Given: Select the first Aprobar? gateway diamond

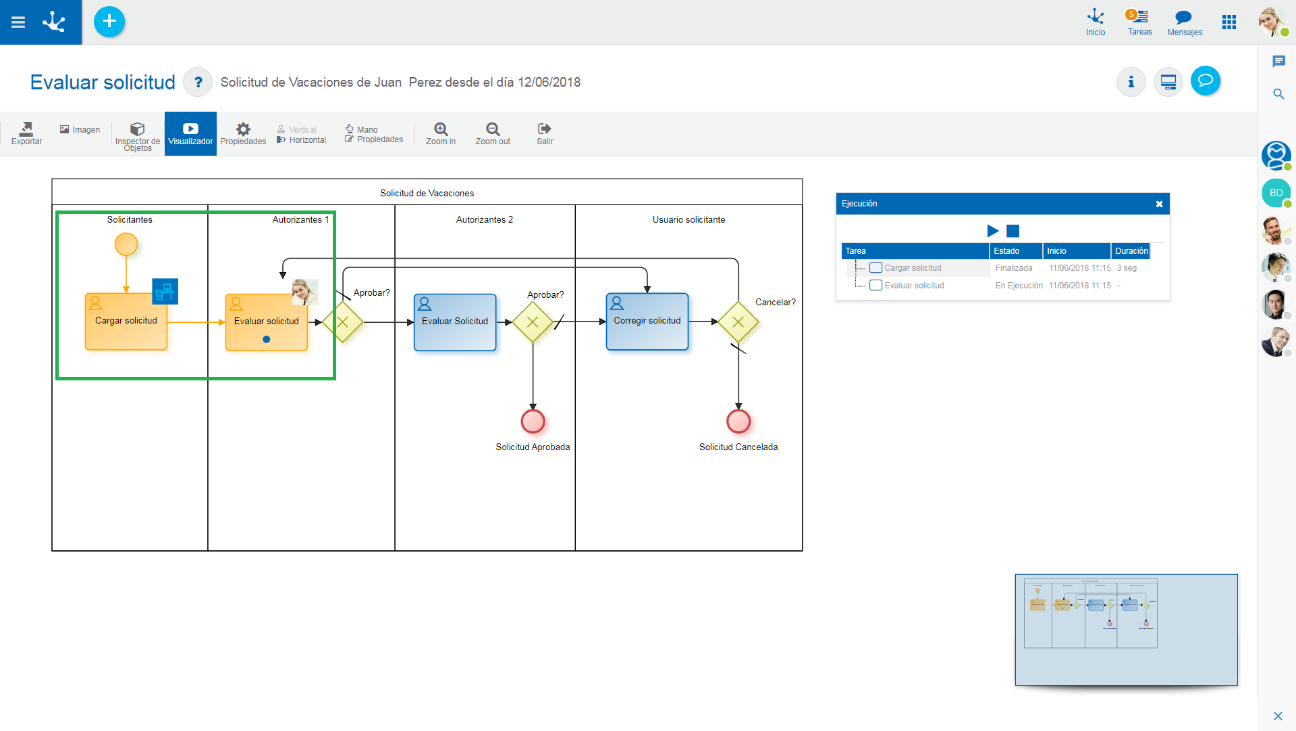Looking at the screenshot, I should click(343, 322).
